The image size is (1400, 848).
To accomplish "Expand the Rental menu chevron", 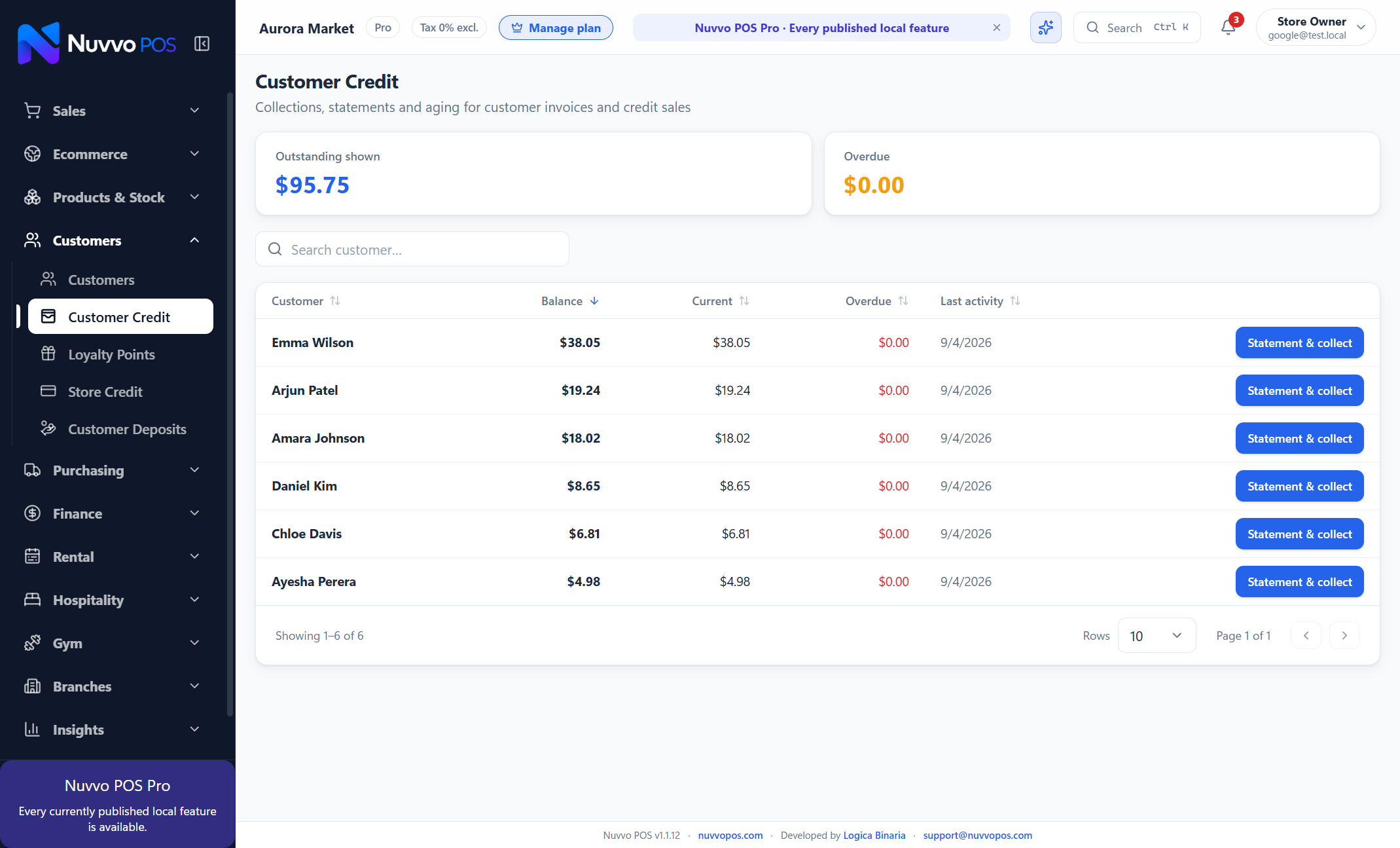I will pyautogui.click(x=194, y=557).
